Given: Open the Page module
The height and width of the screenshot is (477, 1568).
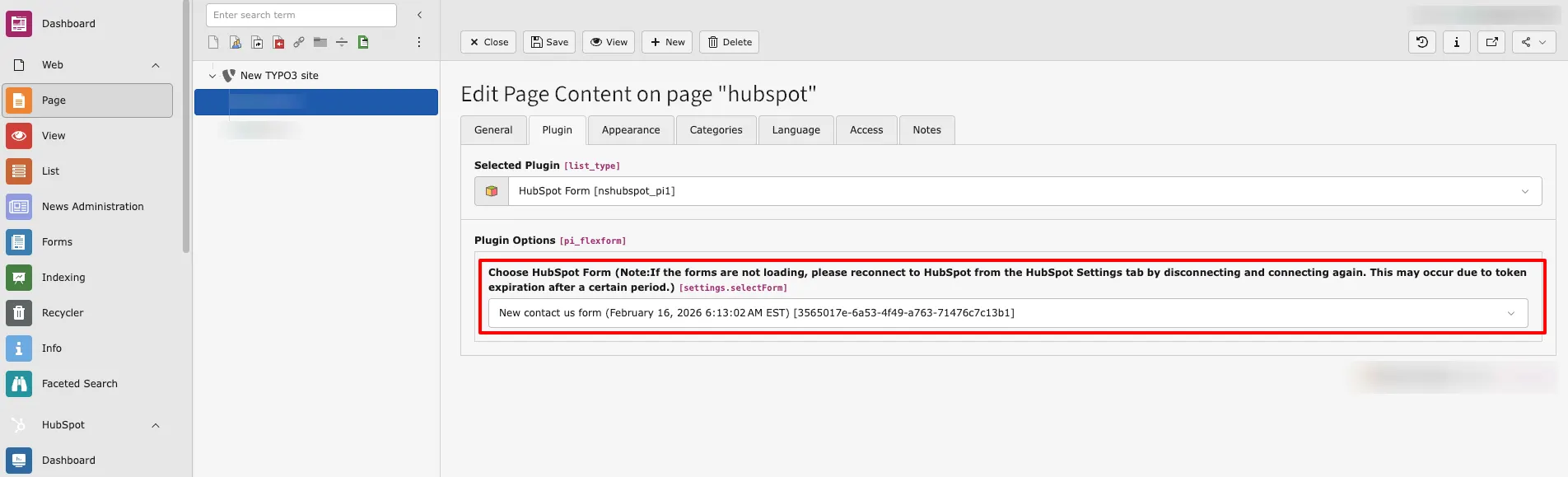Looking at the screenshot, I should (87, 101).
